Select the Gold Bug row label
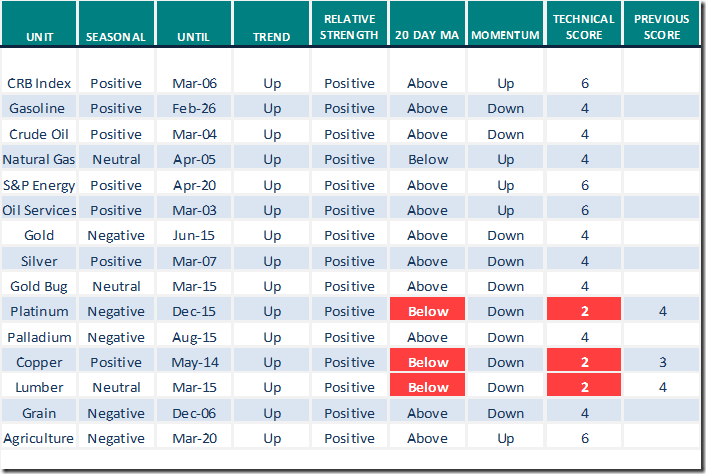The width and height of the screenshot is (706, 474). click(x=39, y=286)
